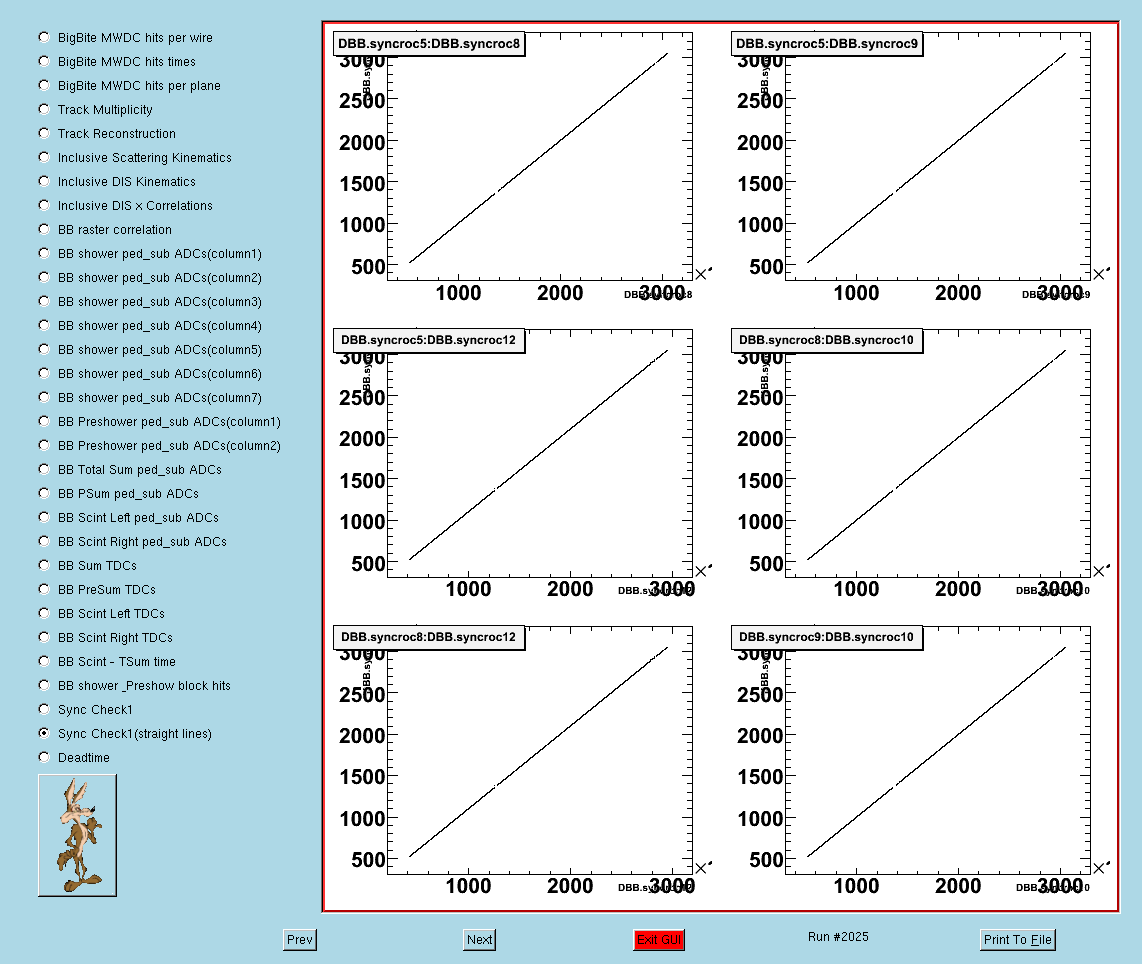Select BB PSum ped_sub ADCs
Image resolution: width=1142 pixels, height=964 pixels.
(x=44, y=494)
